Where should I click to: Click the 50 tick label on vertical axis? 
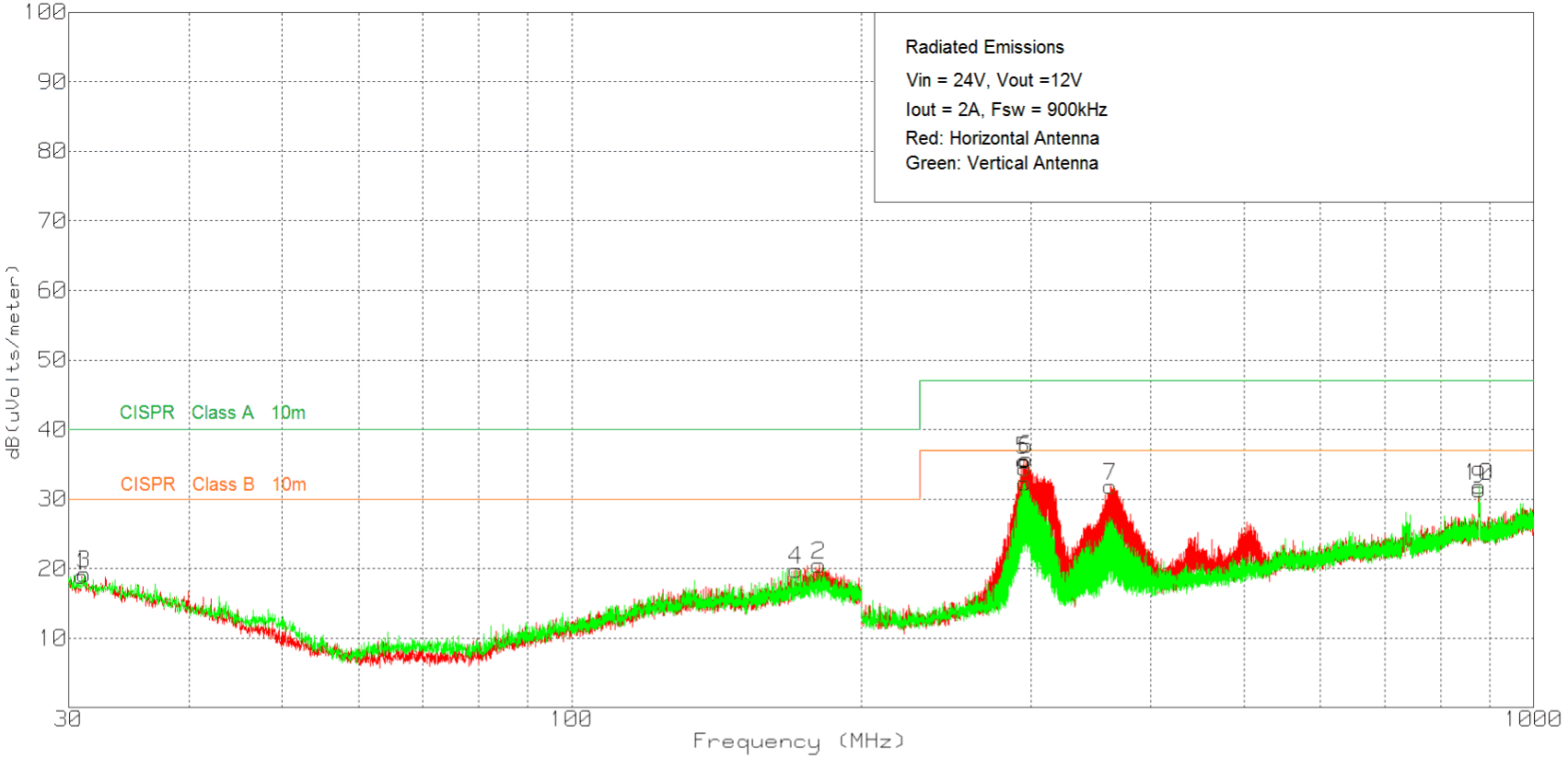point(52,360)
